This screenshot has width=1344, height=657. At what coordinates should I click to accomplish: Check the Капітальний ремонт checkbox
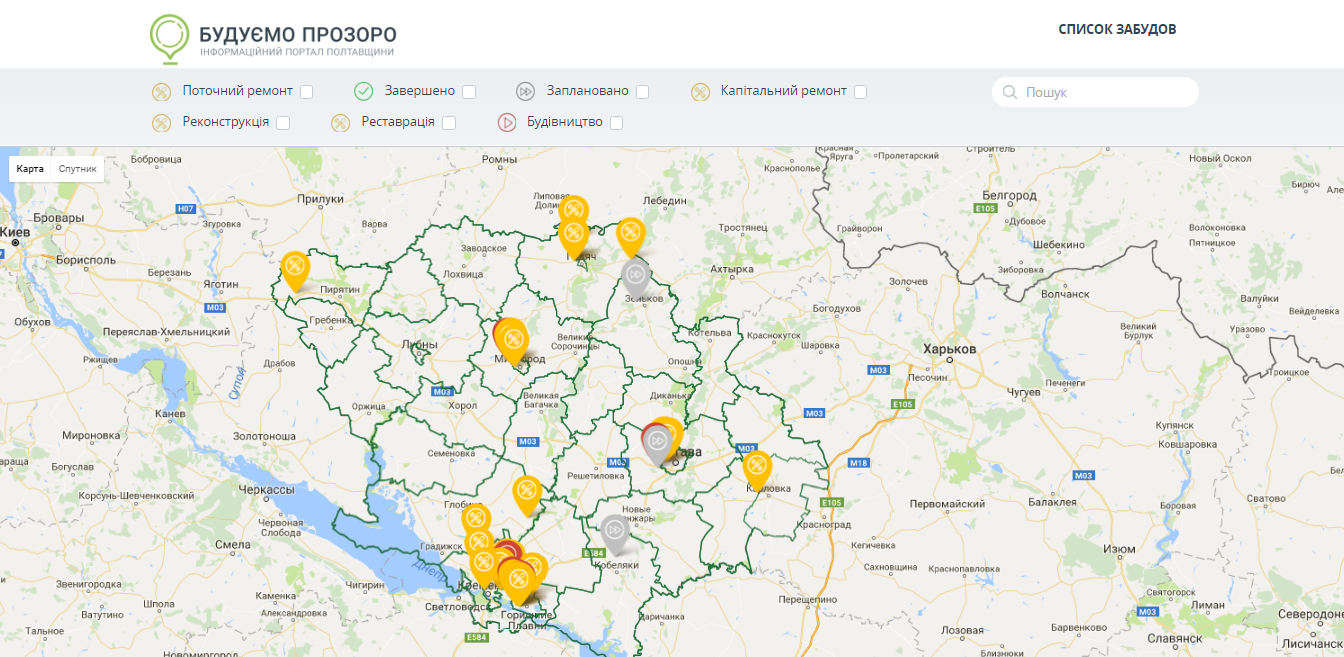point(860,92)
